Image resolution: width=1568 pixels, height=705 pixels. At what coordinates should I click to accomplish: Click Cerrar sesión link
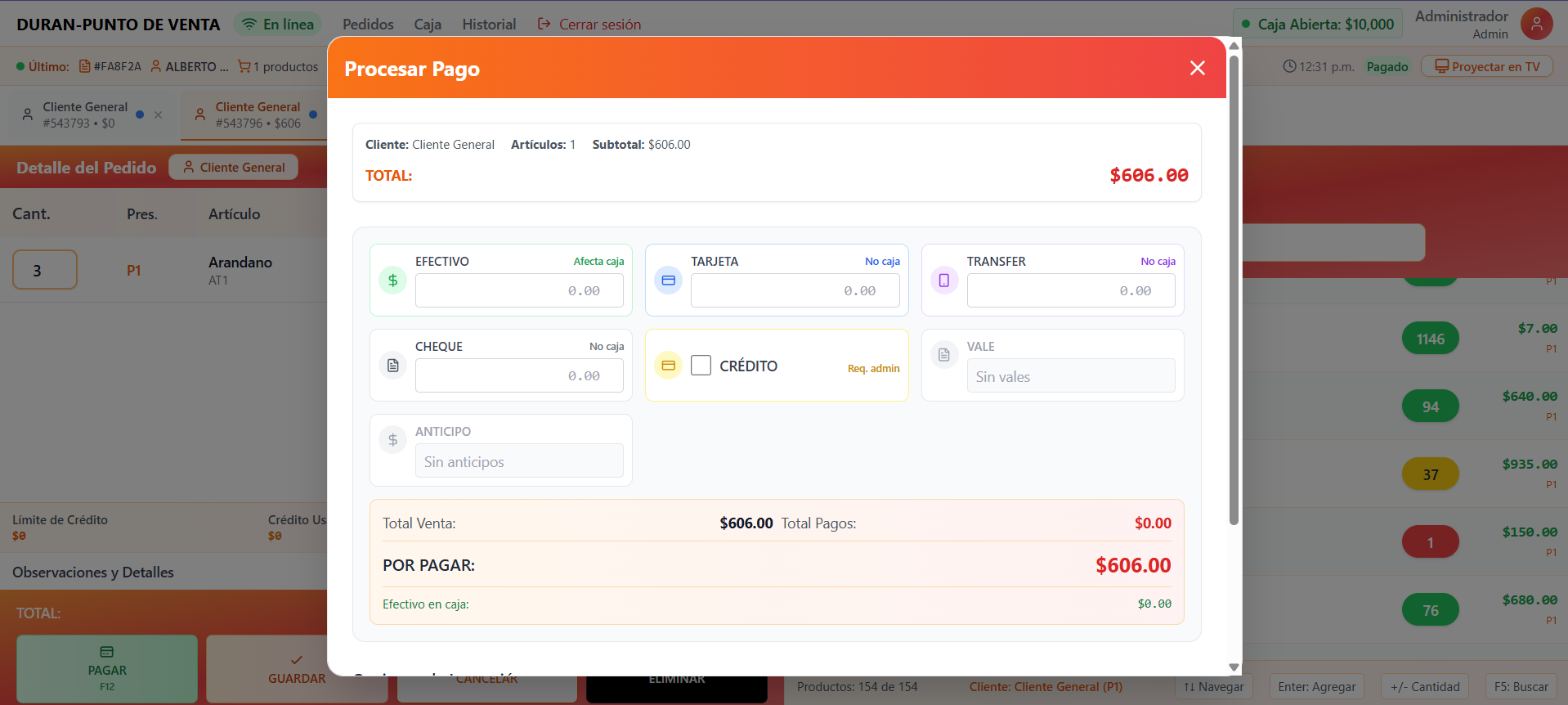click(589, 25)
